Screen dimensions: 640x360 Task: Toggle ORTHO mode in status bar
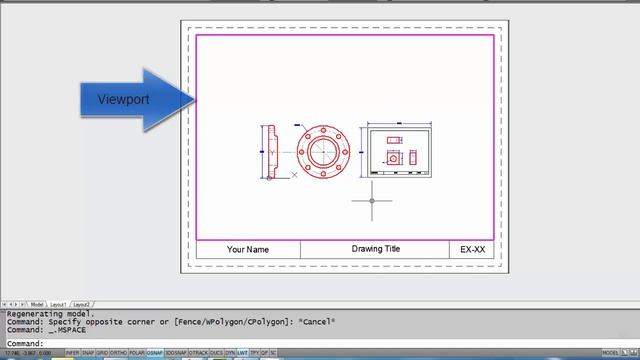[x=118, y=353]
